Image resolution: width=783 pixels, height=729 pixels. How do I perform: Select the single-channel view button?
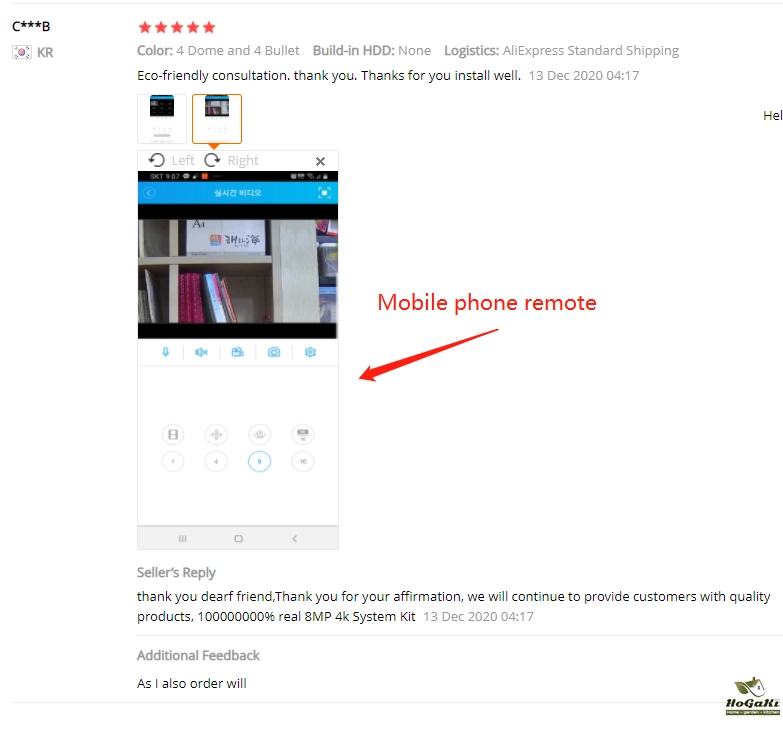(173, 461)
